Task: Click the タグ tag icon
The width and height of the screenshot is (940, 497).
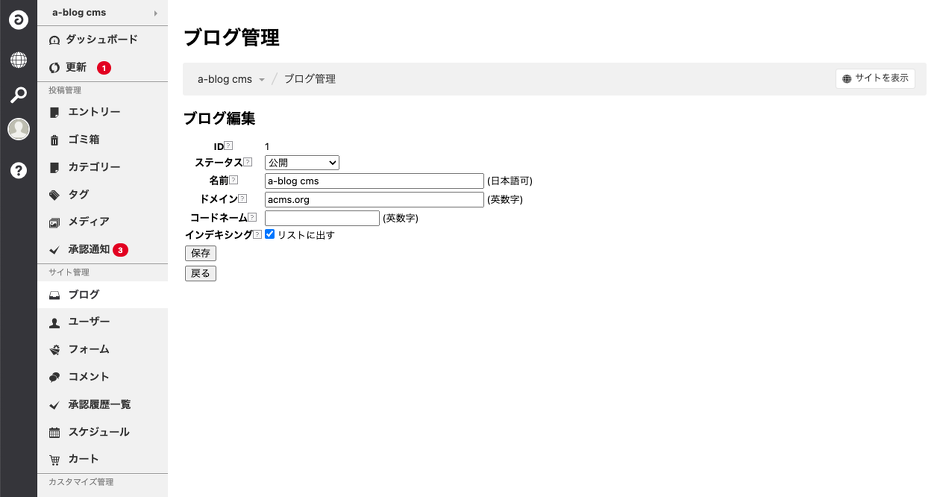Action: tap(55, 195)
